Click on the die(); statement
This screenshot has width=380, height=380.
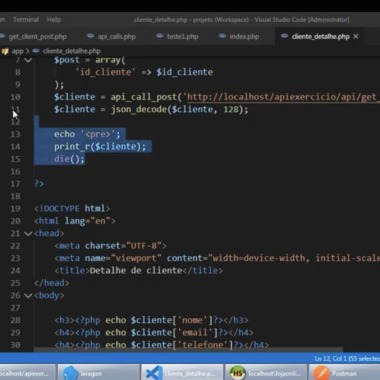click(x=69, y=159)
